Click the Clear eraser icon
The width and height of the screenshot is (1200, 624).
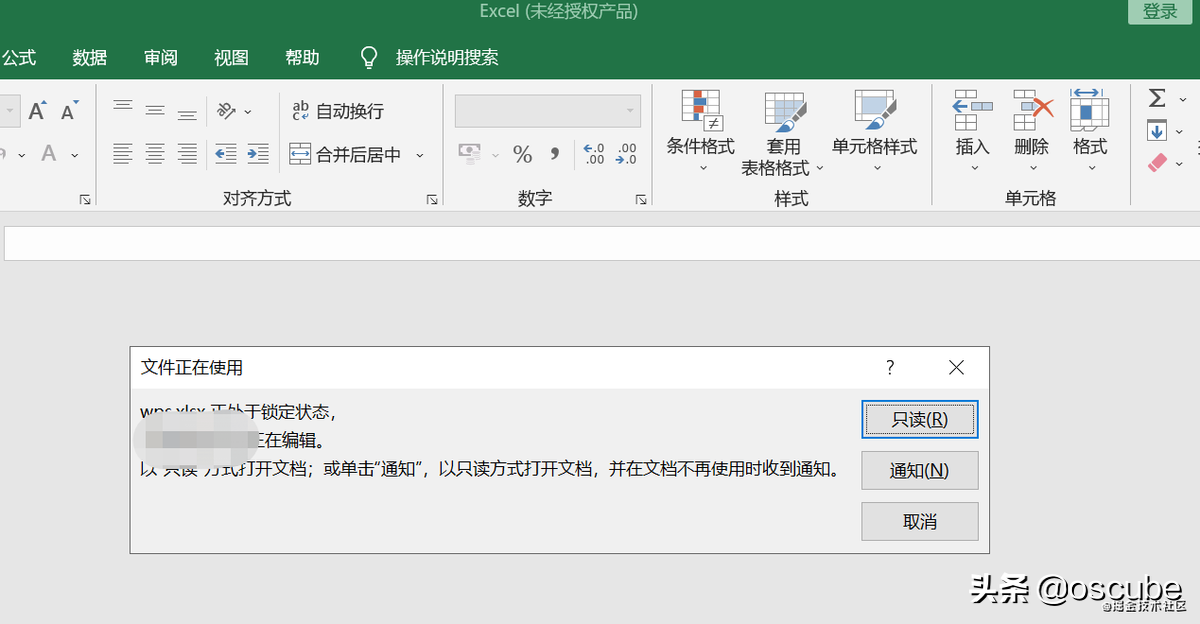pos(1157,162)
